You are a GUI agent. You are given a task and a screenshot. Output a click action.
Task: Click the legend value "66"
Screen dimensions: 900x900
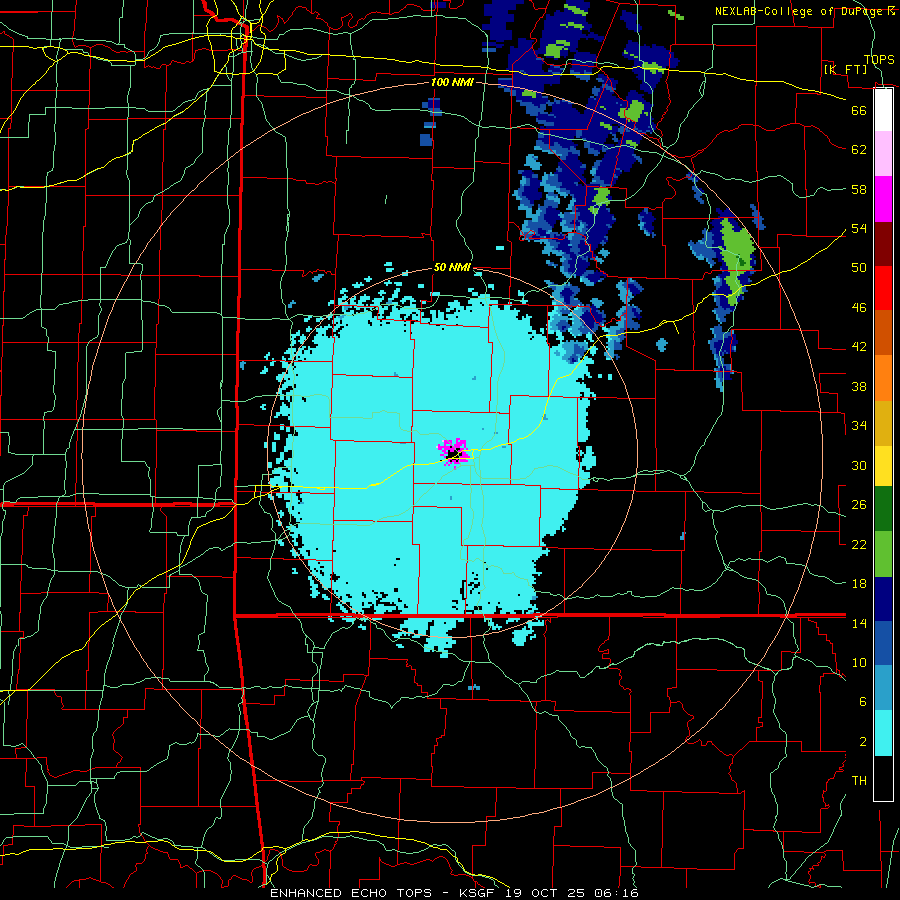(859, 110)
